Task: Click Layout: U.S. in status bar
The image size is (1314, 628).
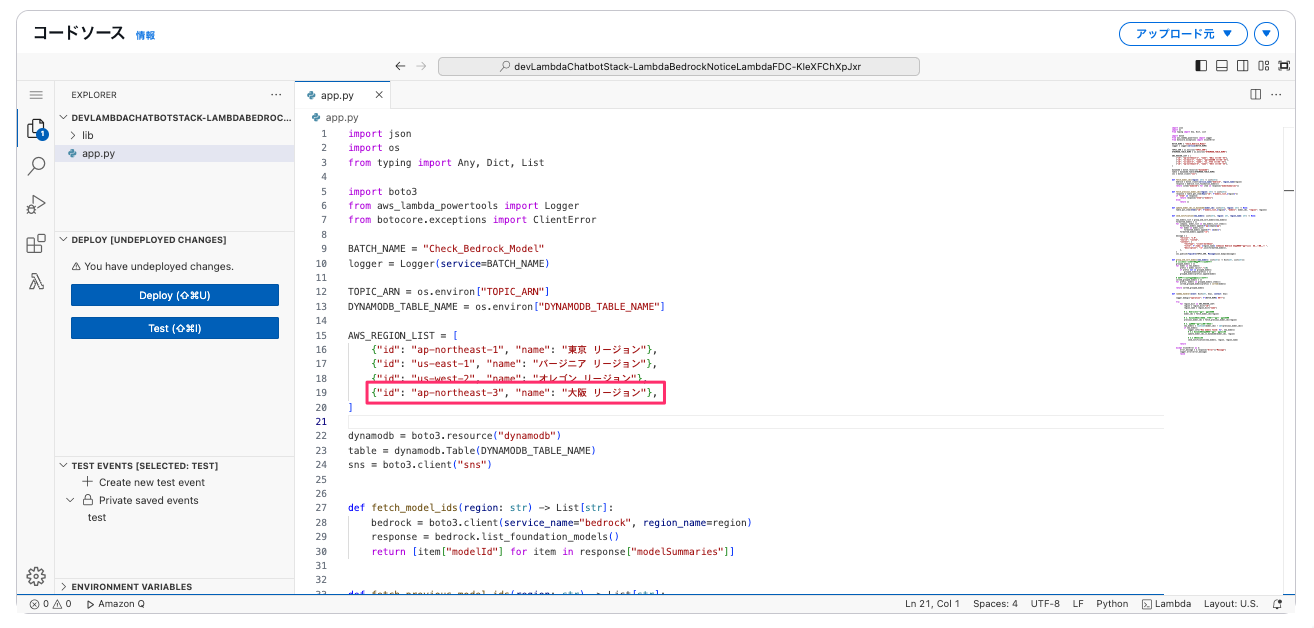Action: (1231, 604)
